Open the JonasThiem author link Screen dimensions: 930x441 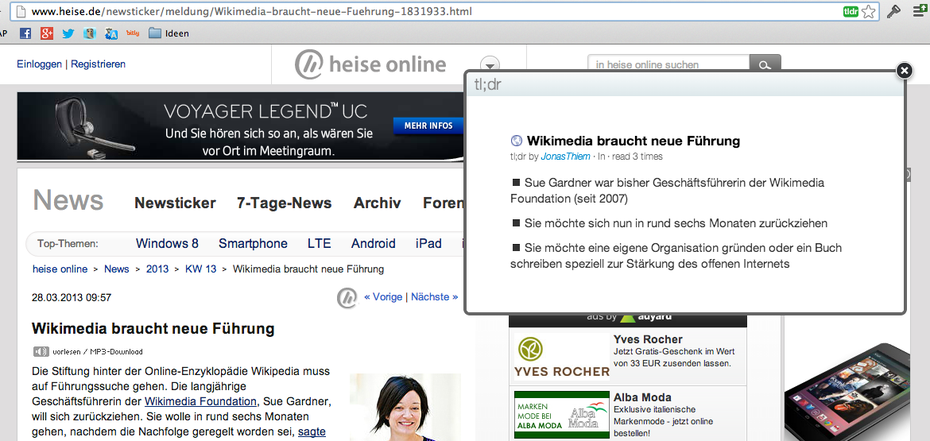tap(565, 156)
